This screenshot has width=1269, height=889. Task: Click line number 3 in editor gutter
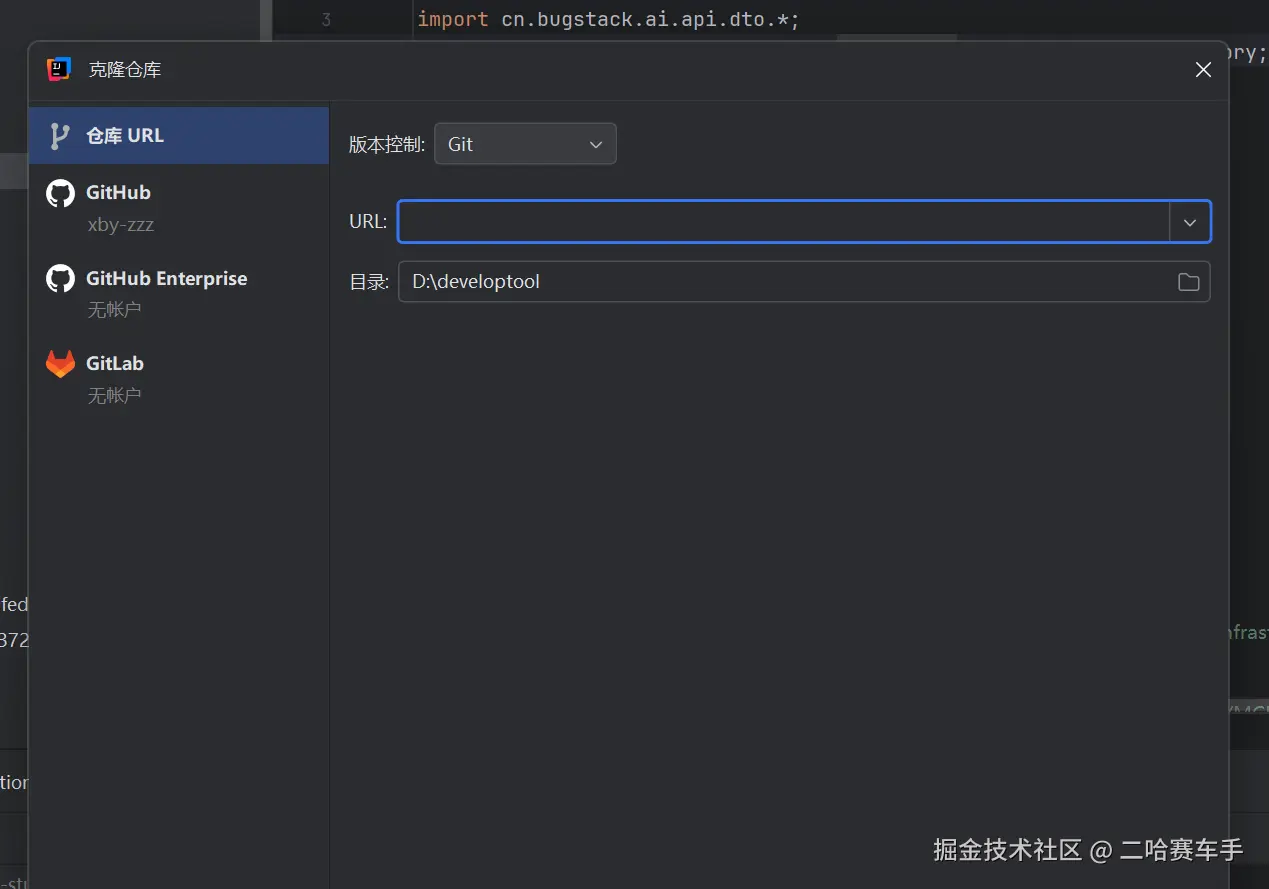[x=326, y=20]
